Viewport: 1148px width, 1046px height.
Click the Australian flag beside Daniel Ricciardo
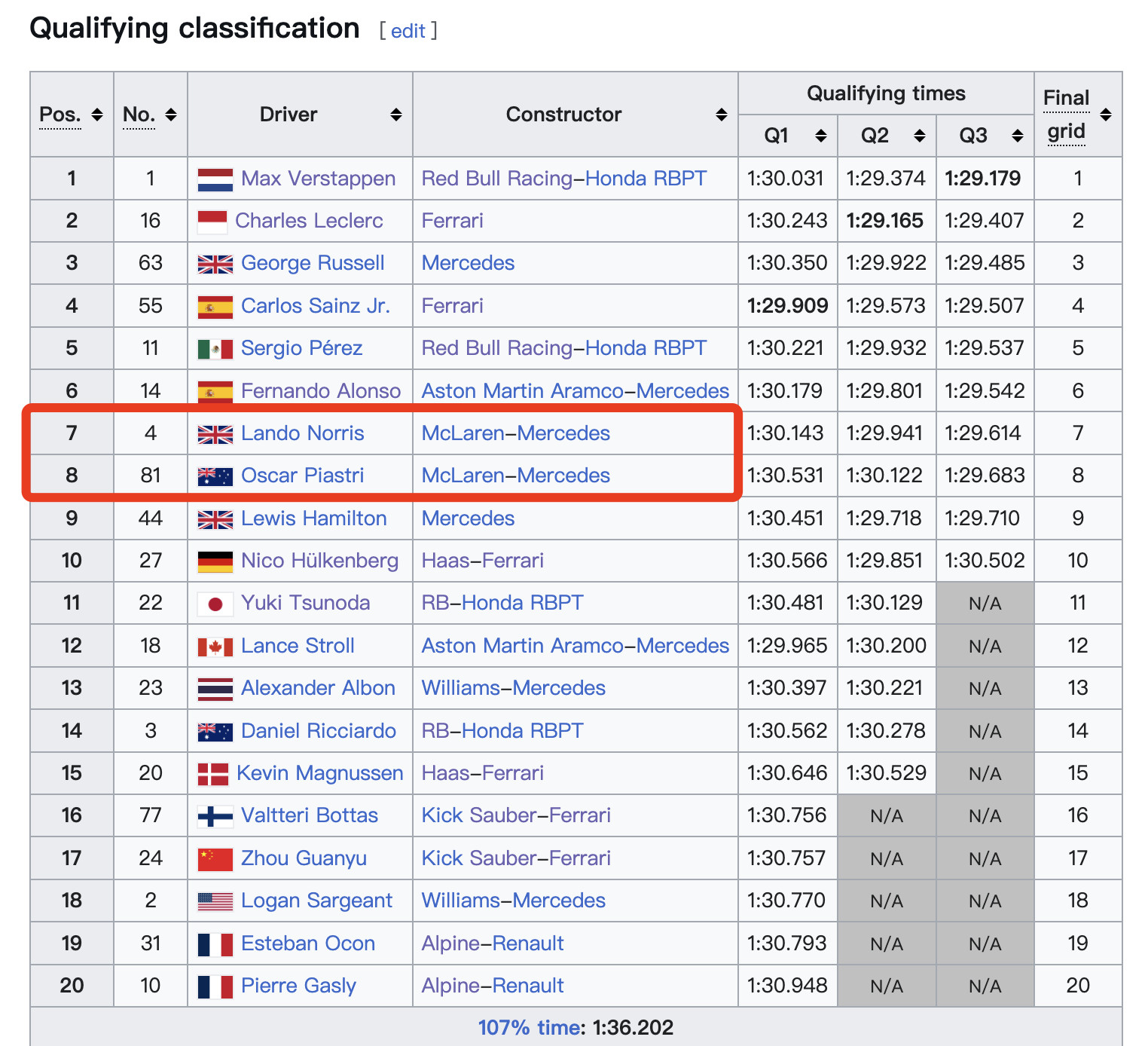[x=215, y=731]
